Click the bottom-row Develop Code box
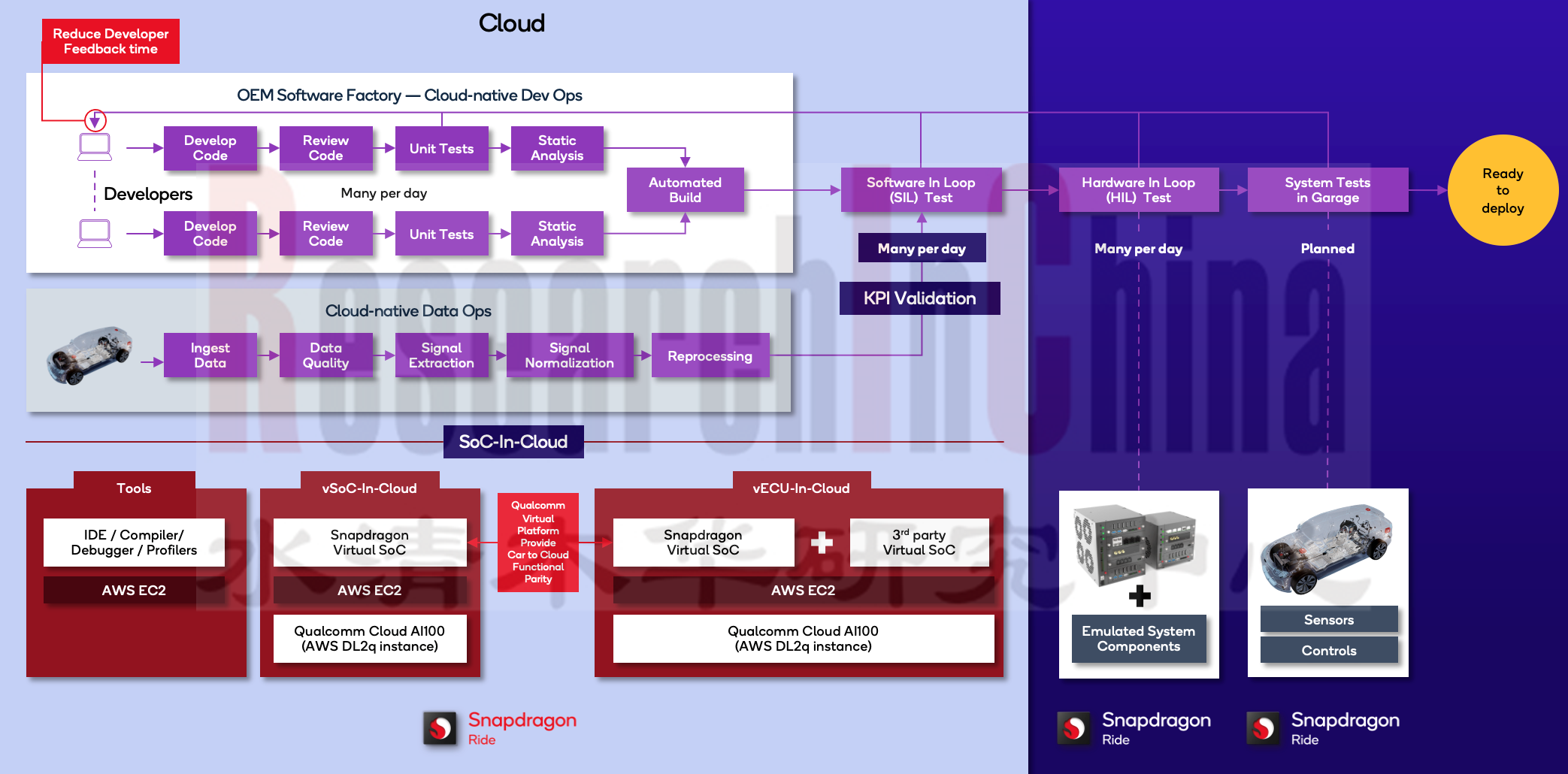 210,234
